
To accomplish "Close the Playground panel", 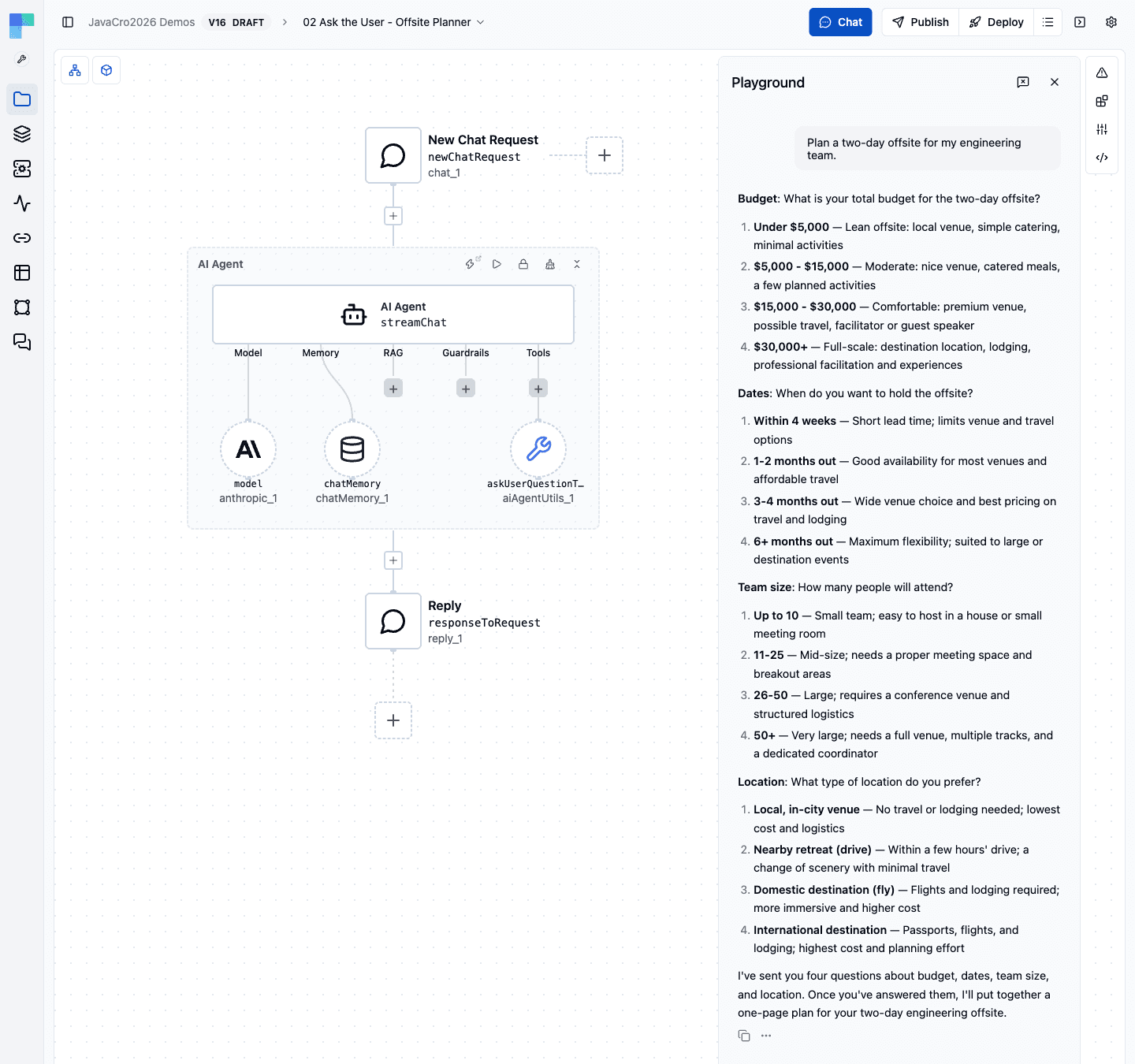I will pyautogui.click(x=1055, y=82).
